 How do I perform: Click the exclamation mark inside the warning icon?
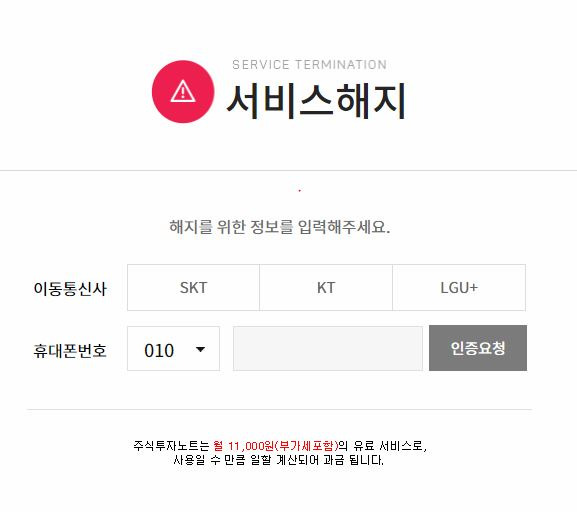pyautogui.click(x=183, y=92)
